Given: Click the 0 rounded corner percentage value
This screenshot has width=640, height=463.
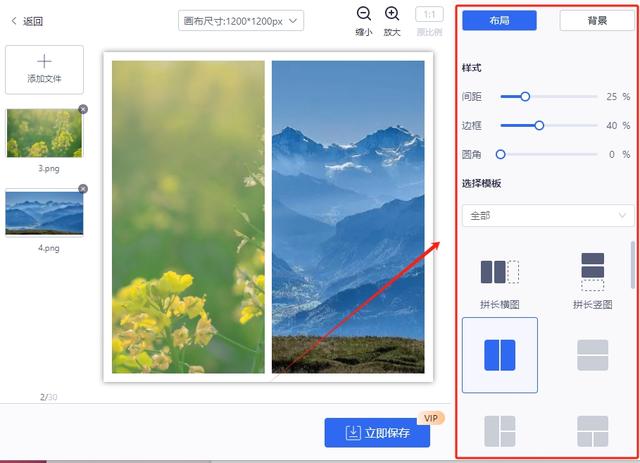Looking at the screenshot, I should pyautogui.click(x=612, y=154).
